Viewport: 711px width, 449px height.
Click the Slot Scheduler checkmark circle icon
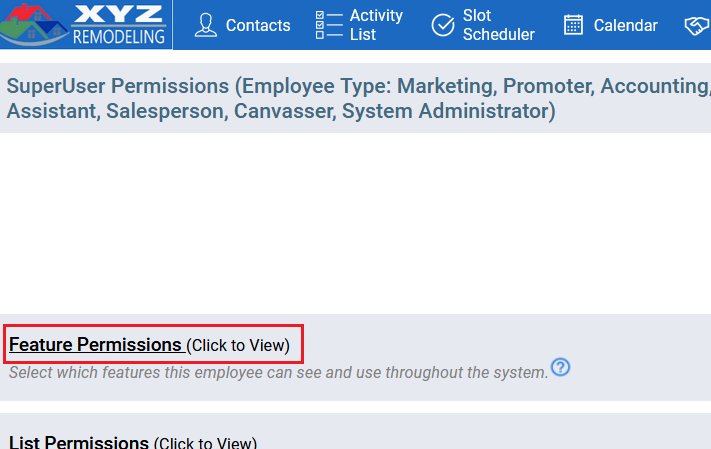pyautogui.click(x=443, y=25)
